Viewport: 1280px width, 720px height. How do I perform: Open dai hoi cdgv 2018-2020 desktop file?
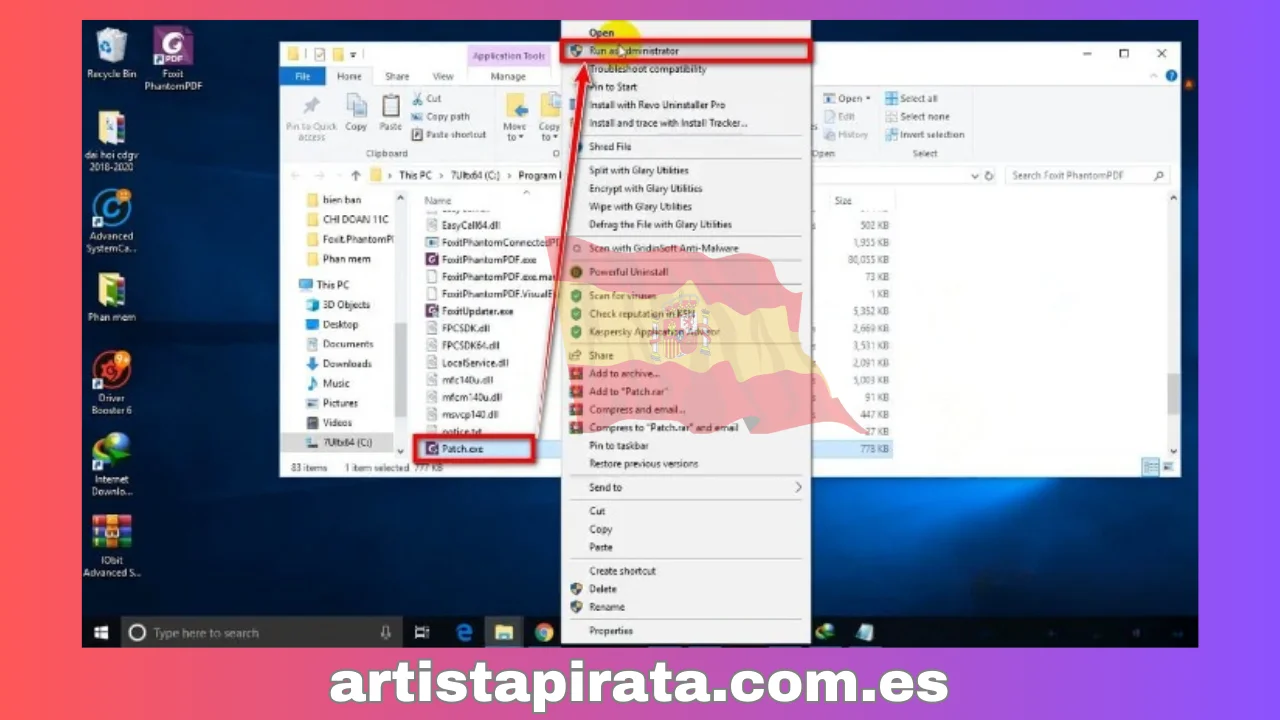pyautogui.click(x=111, y=140)
